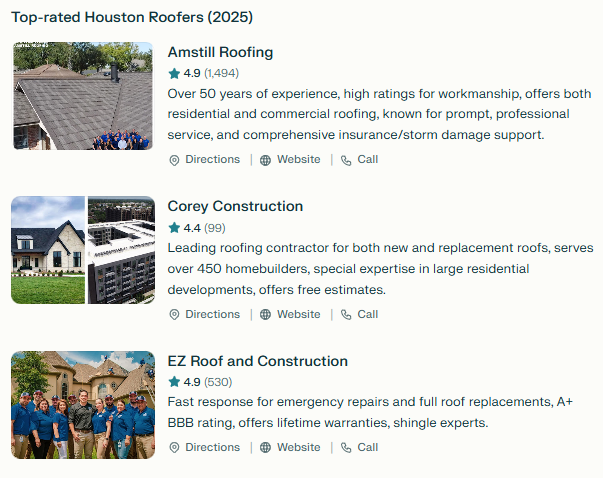Click the star rating icon for Amstill Roofing
This screenshot has width=603, height=478.
tap(174, 73)
